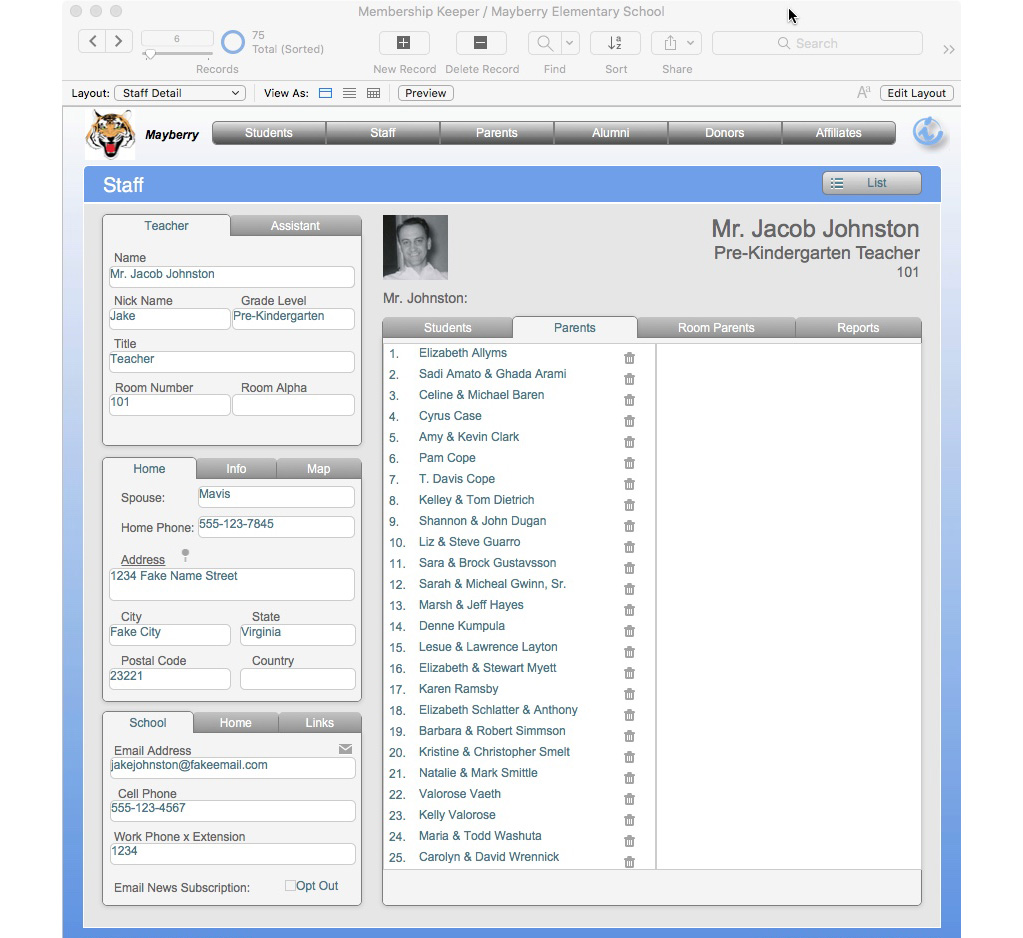Switch to the Reports tab
Screen dimensions: 1023x938
[858, 328]
